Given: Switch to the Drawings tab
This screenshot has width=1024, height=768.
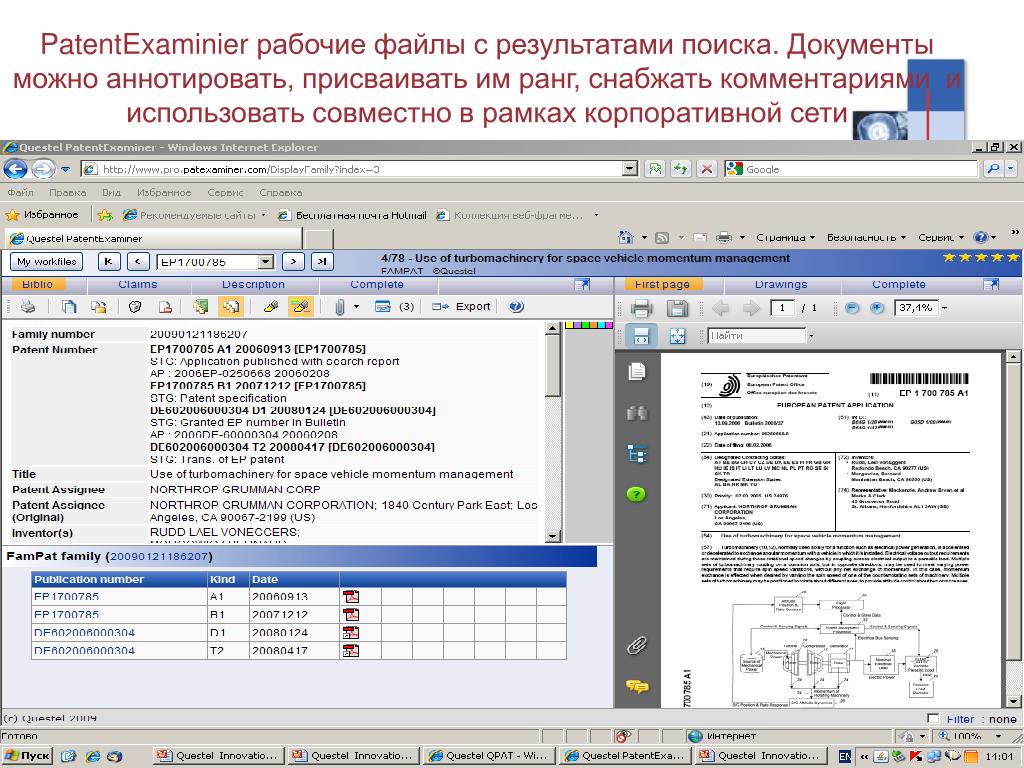Looking at the screenshot, I should (781, 285).
